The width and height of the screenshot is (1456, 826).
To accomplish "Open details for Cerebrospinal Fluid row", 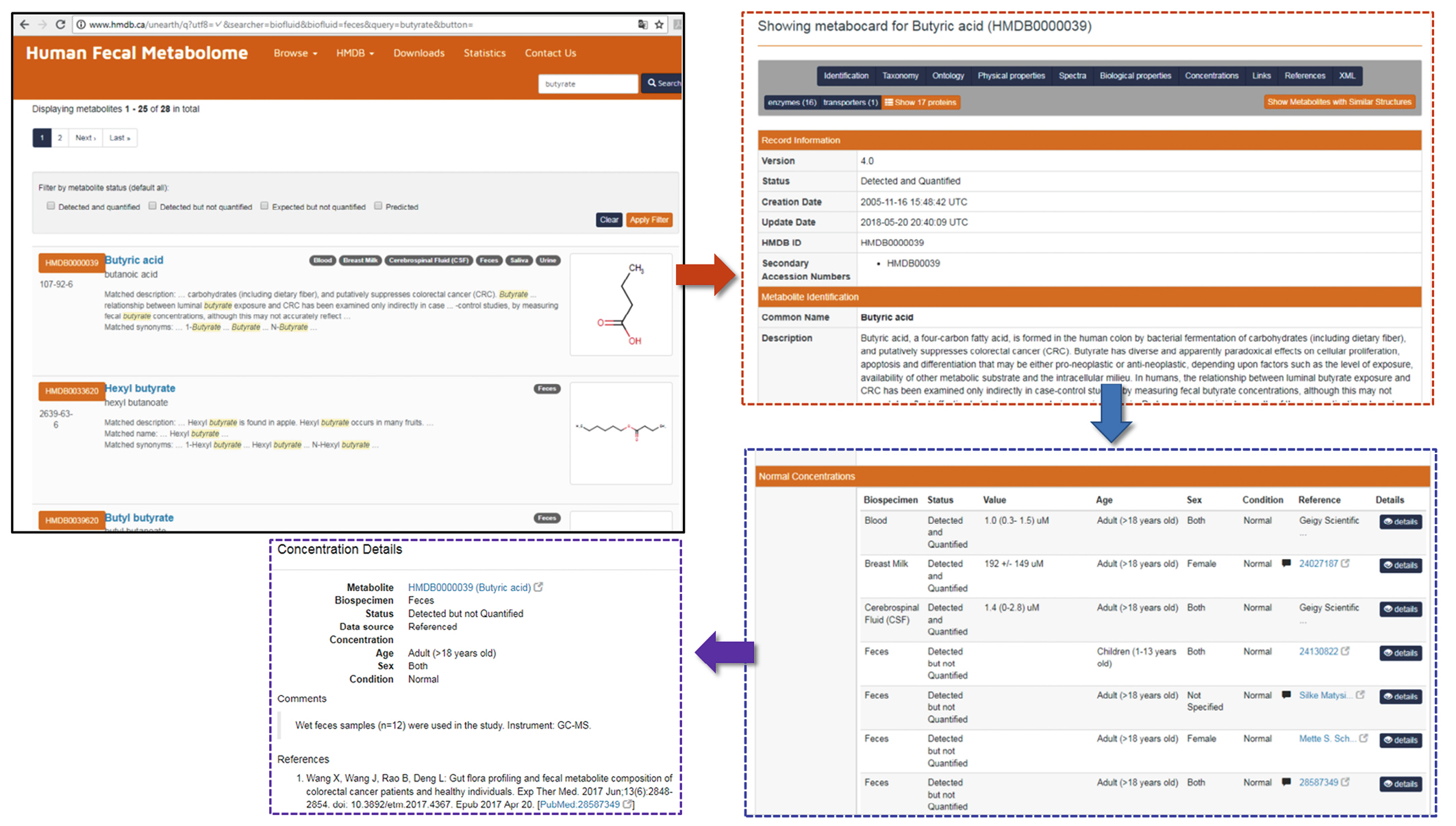I will (1401, 609).
